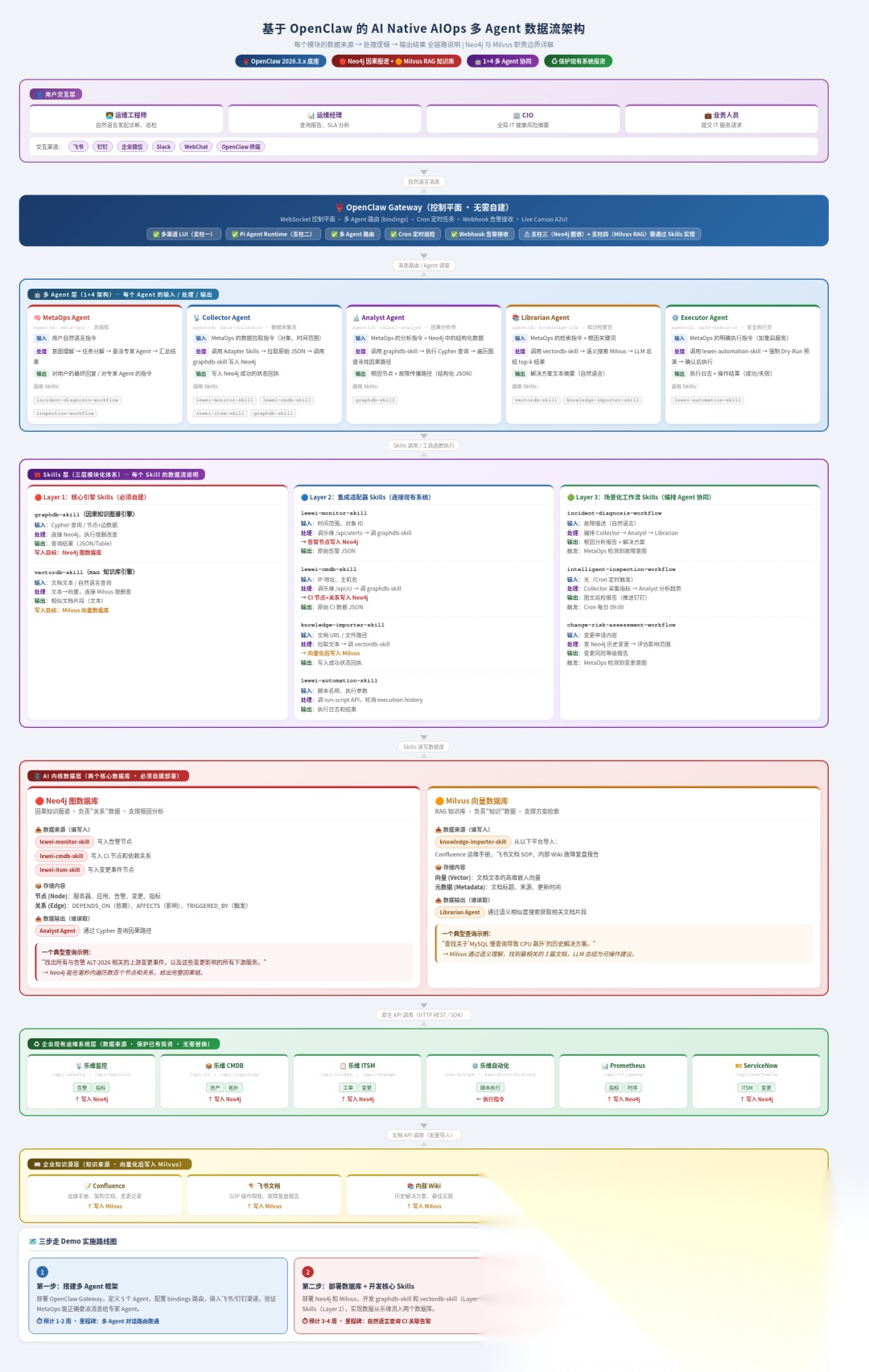Image resolution: width=869 pixels, height=1372 pixels.
Task: Click the 乐维监控 satellite icon
Action: pyautogui.click(x=80, y=1066)
